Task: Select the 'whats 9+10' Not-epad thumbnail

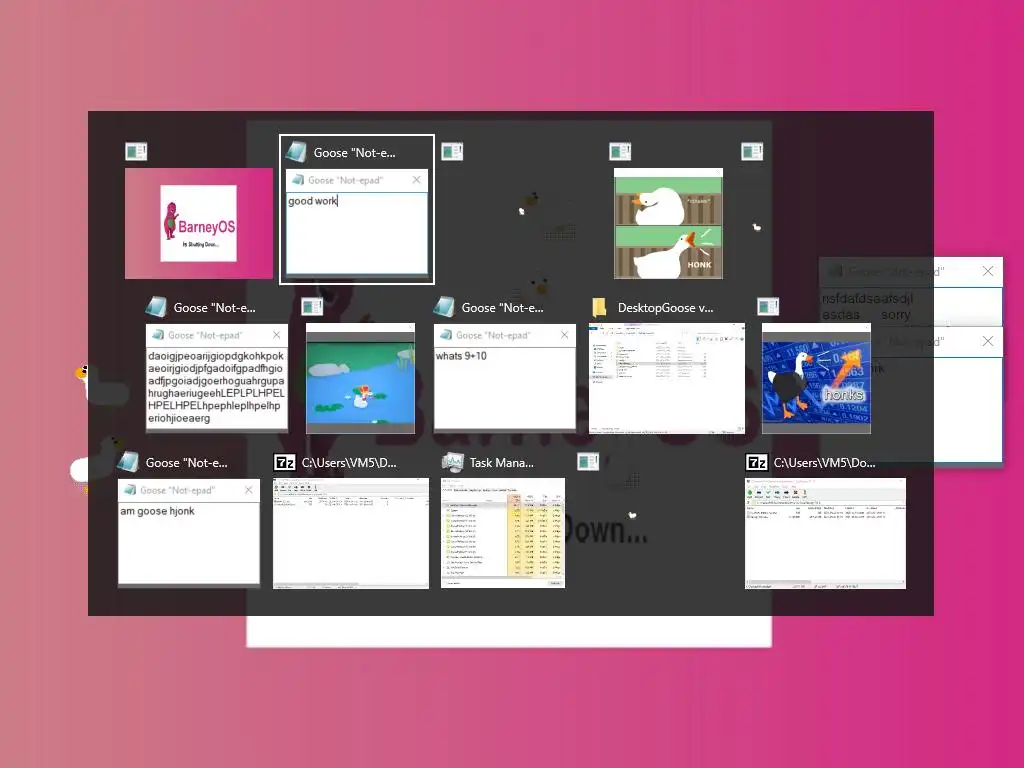Action: point(505,377)
